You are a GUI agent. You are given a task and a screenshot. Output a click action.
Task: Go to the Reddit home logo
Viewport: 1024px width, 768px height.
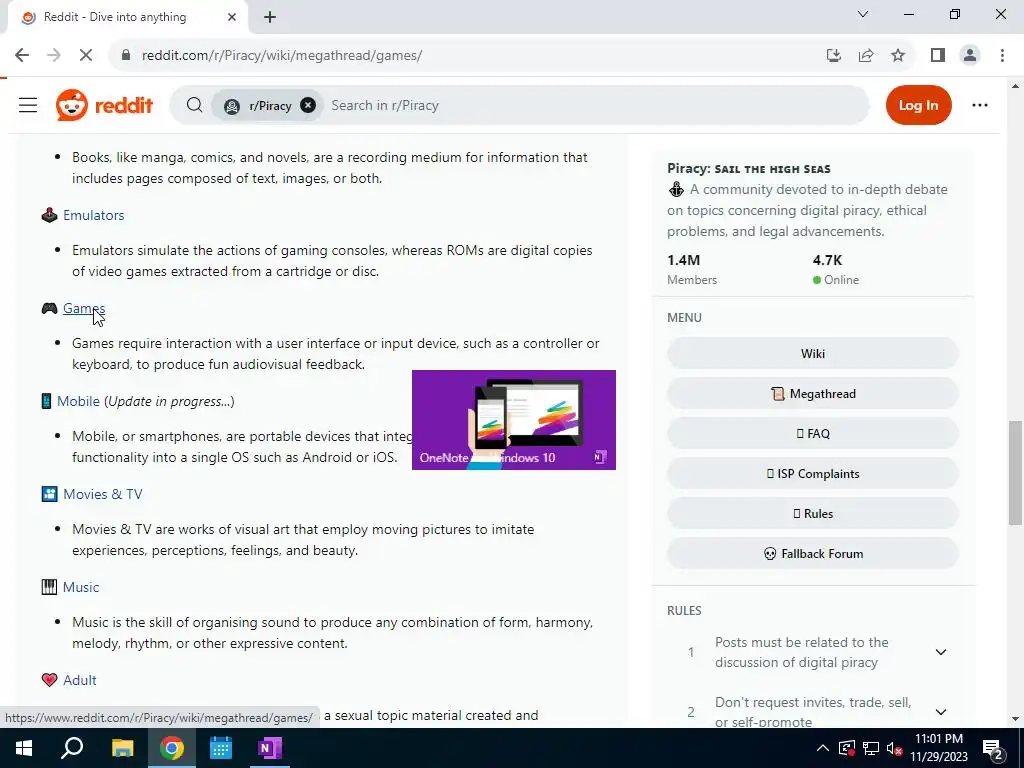(104, 105)
